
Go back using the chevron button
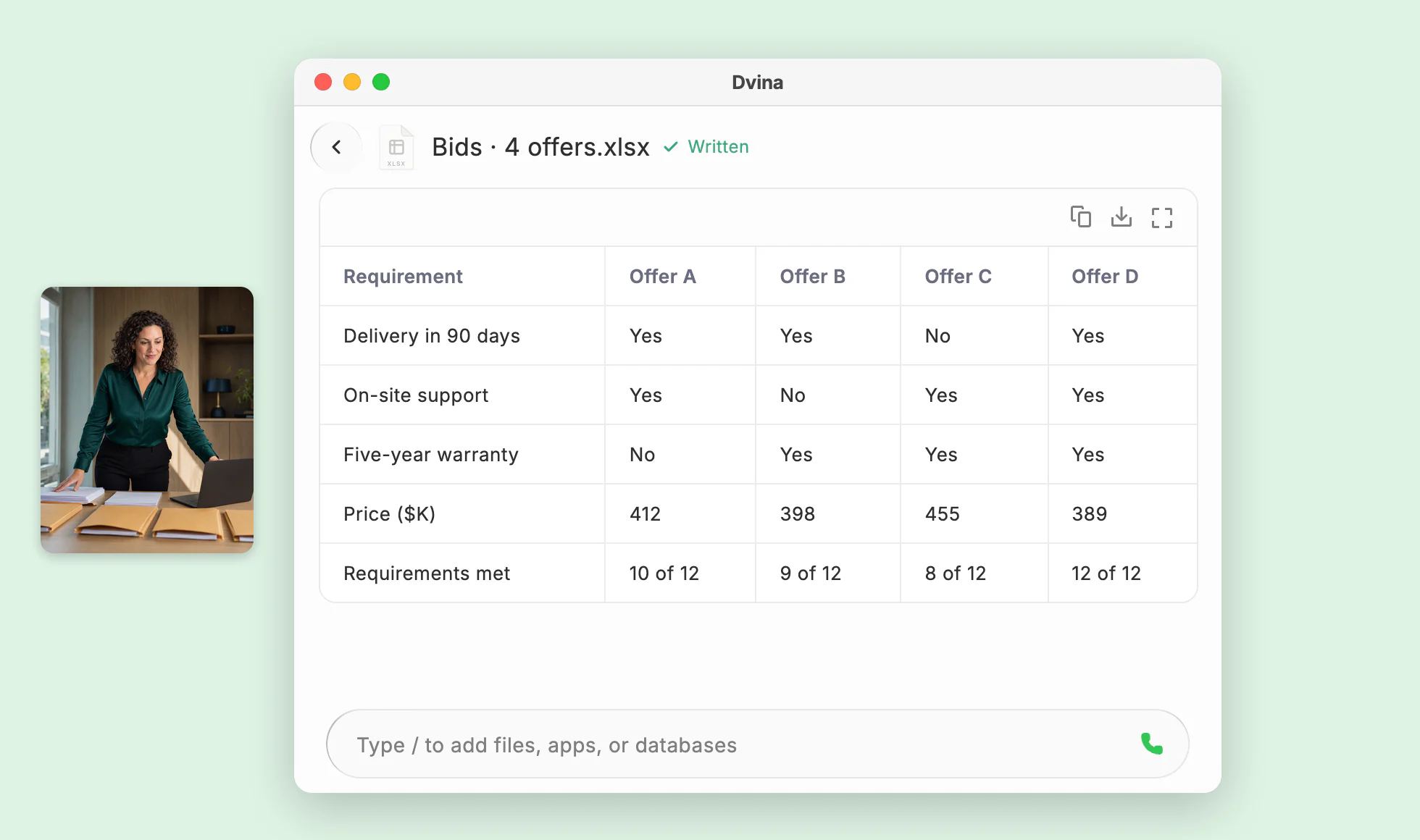336,147
